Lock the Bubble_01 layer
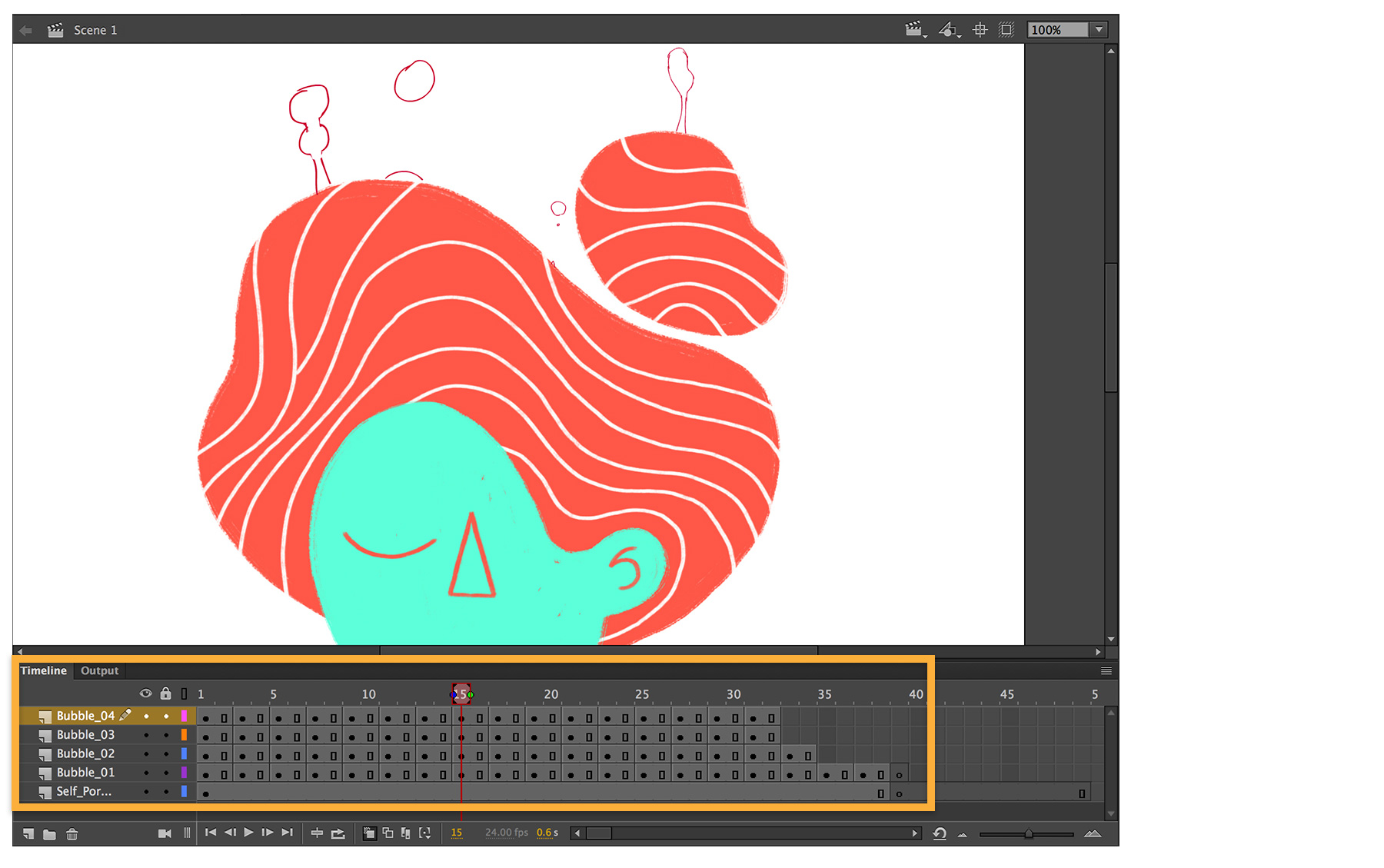The height and width of the screenshot is (868, 1384). 166,773
